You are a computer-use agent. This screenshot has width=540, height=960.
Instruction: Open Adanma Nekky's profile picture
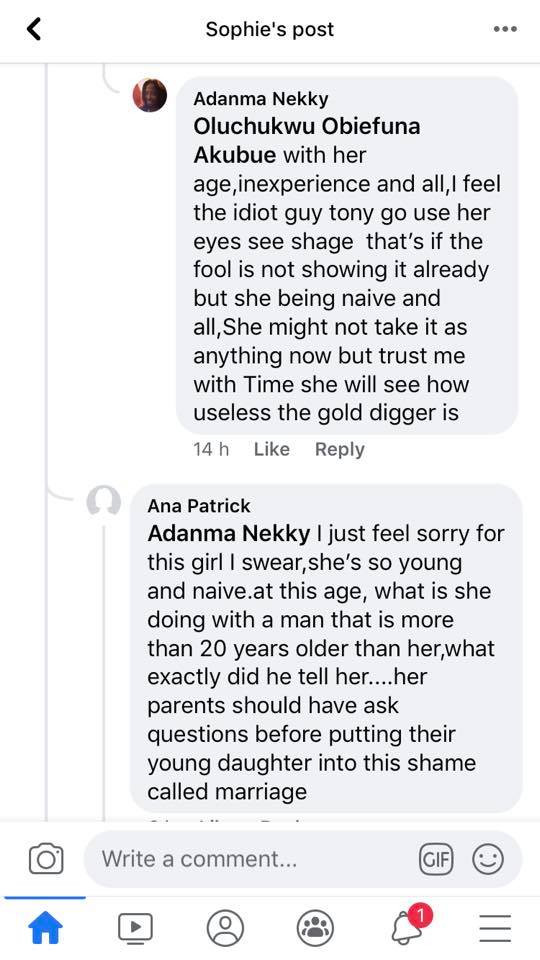150,96
